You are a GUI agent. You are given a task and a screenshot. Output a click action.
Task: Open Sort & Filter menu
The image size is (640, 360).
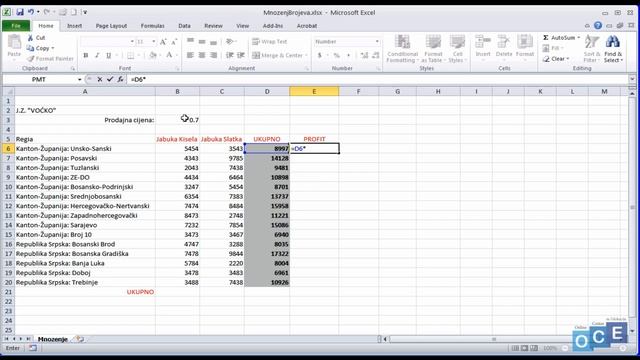(591, 49)
